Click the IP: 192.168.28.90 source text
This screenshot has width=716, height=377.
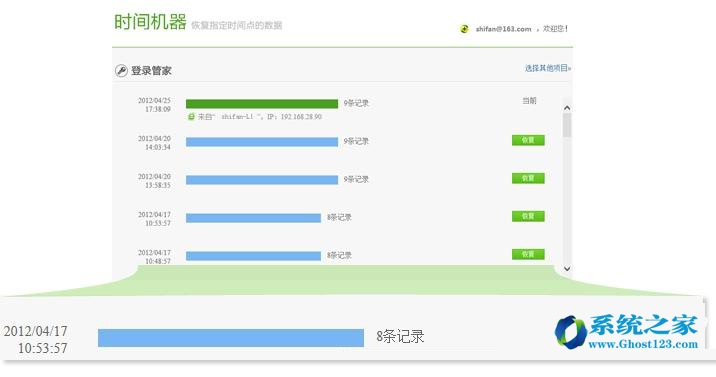(295, 117)
